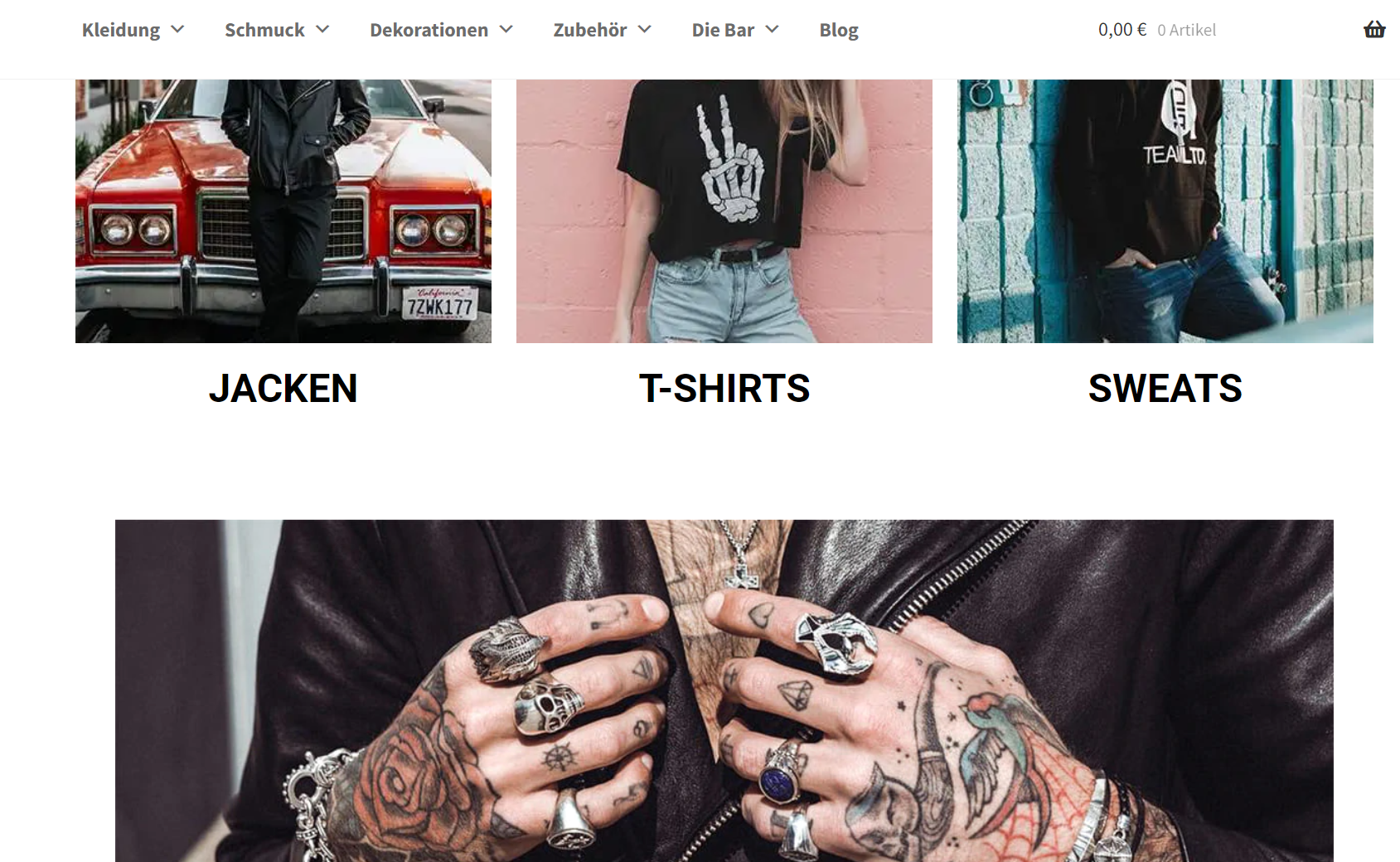The image size is (1400, 862).
Task: Select the Schmuck navigation item
Action: tap(264, 30)
